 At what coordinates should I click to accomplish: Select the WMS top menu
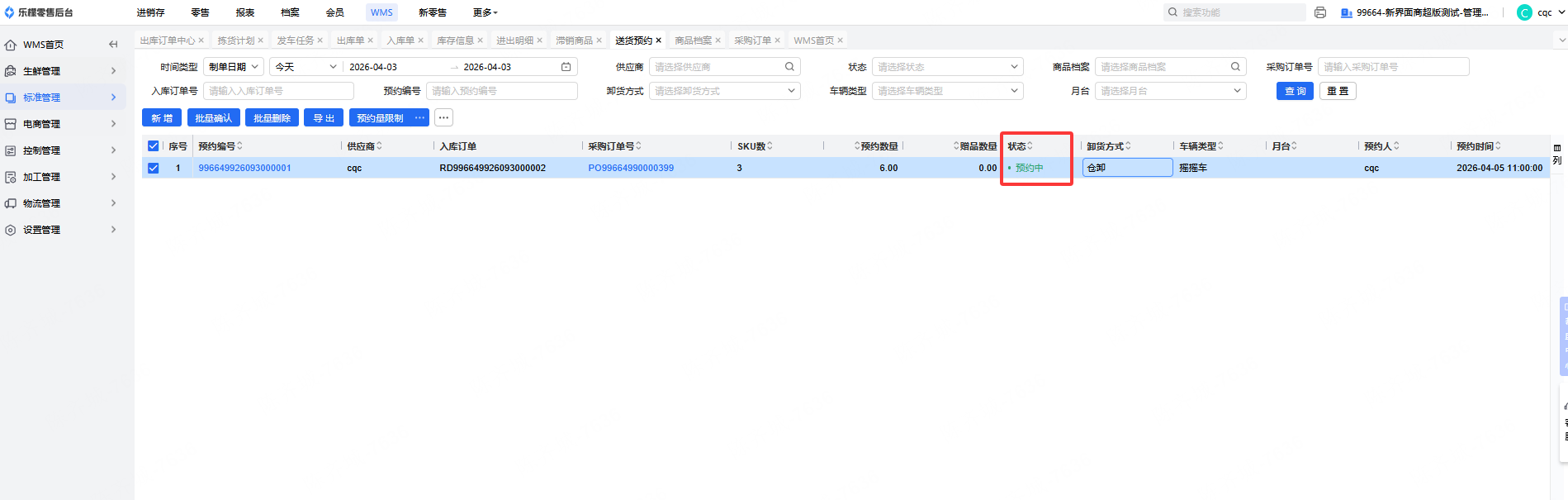tap(381, 12)
